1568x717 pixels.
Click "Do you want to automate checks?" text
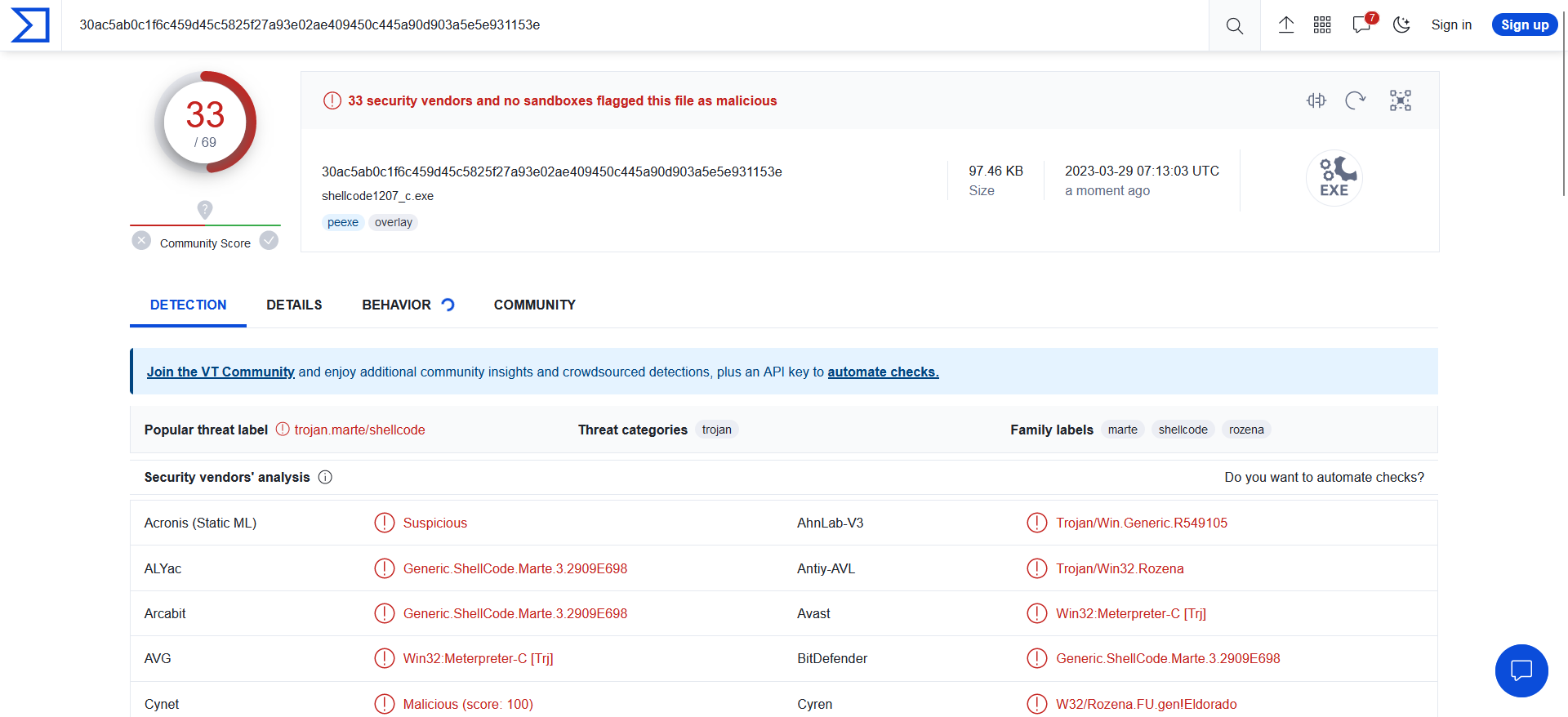[x=1324, y=477]
